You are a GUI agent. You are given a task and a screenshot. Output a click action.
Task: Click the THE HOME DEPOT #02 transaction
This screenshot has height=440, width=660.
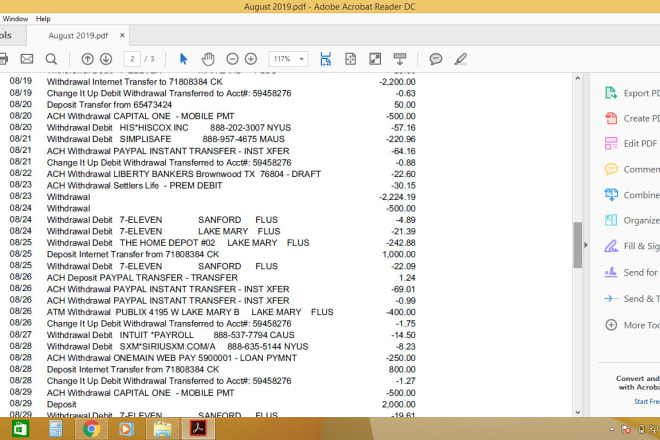(178, 243)
